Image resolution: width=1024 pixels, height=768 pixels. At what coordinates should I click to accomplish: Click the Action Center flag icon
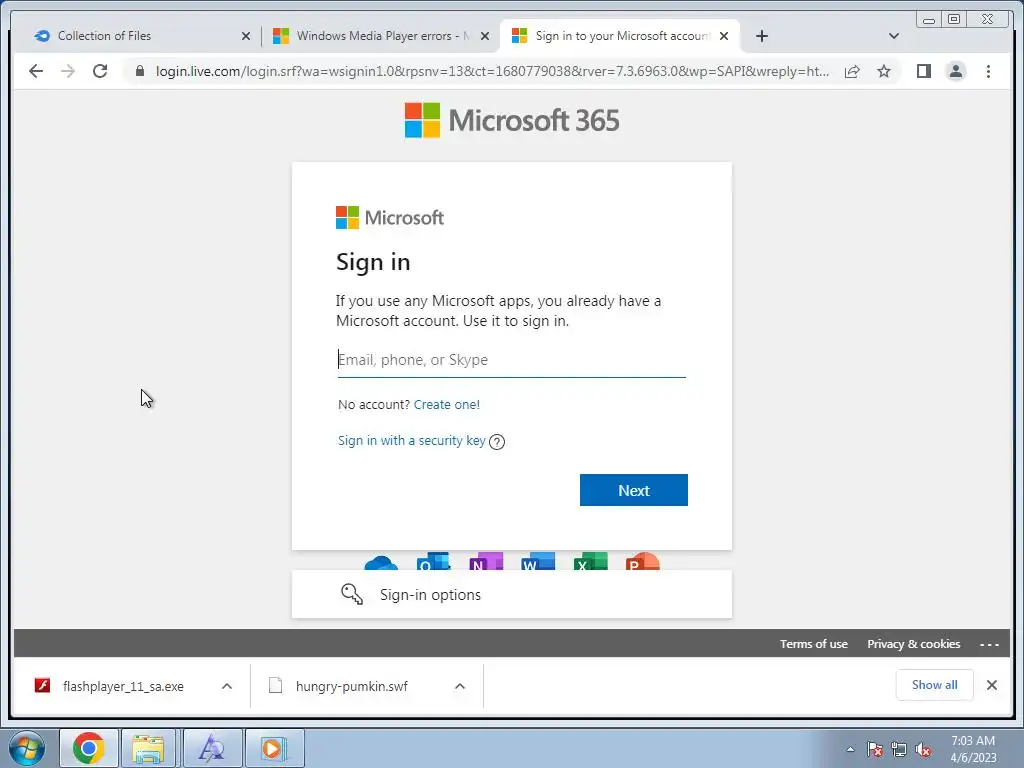click(x=875, y=749)
